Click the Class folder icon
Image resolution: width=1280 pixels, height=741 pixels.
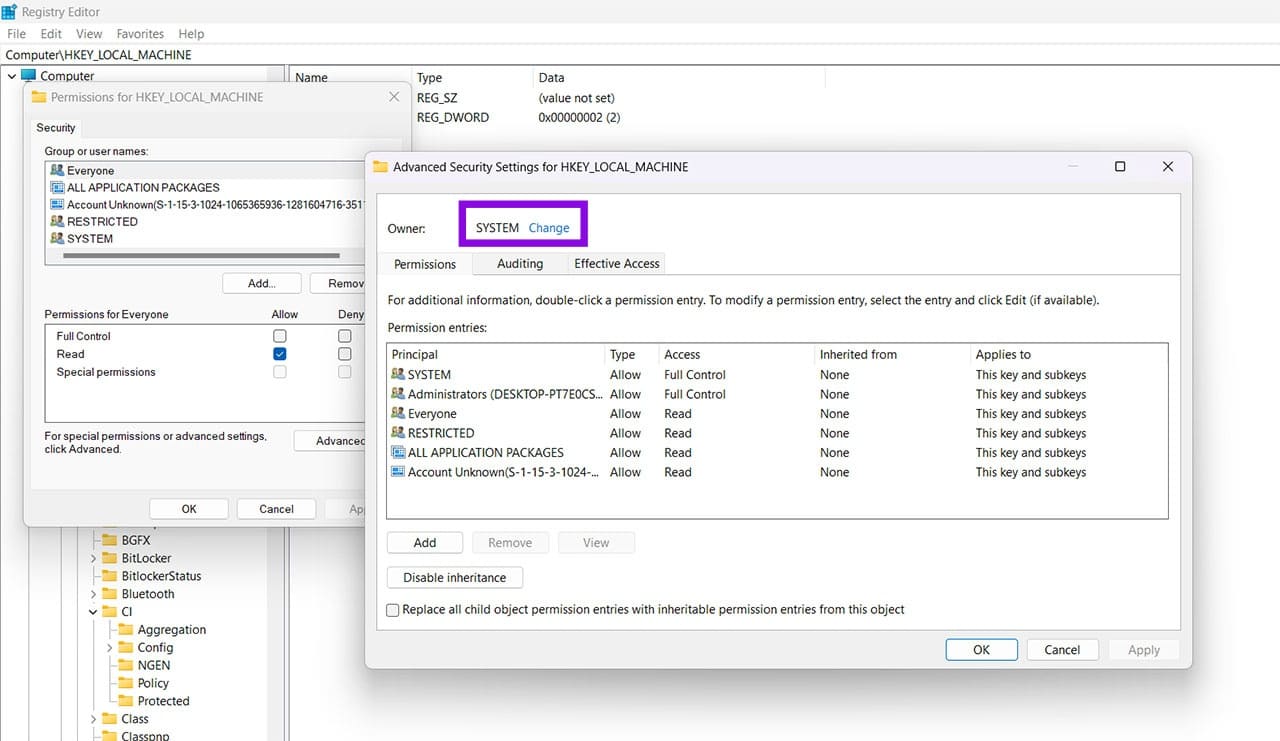click(x=110, y=719)
